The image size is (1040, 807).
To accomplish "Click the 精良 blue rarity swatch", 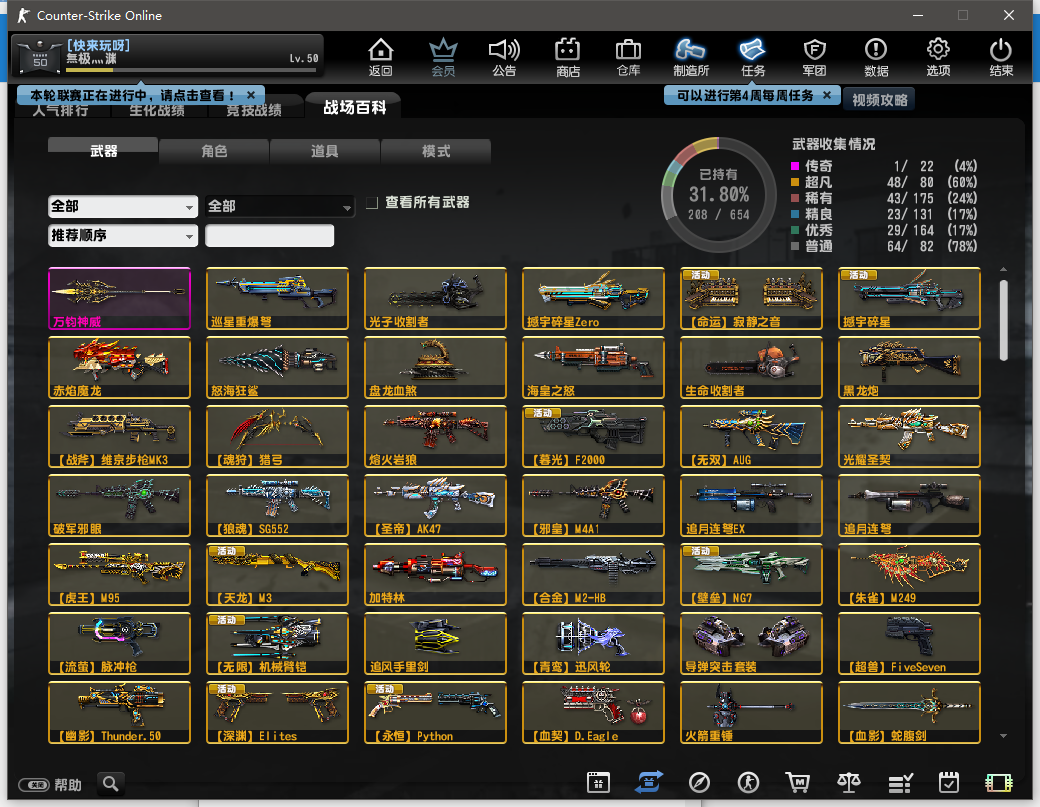I will [x=795, y=214].
